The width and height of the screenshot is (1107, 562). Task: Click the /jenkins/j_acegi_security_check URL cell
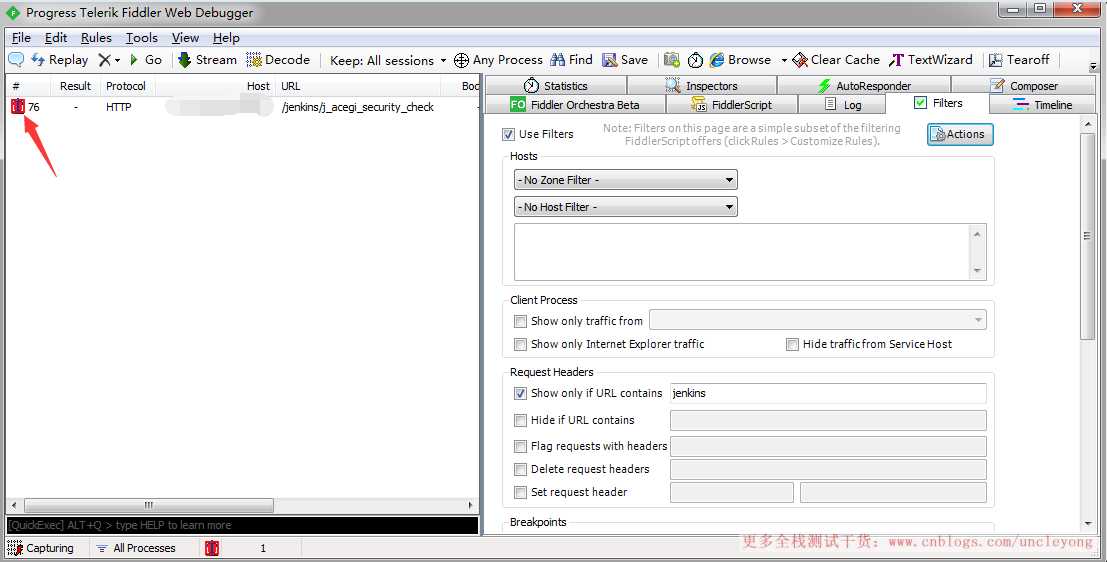pyautogui.click(x=357, y=107)
